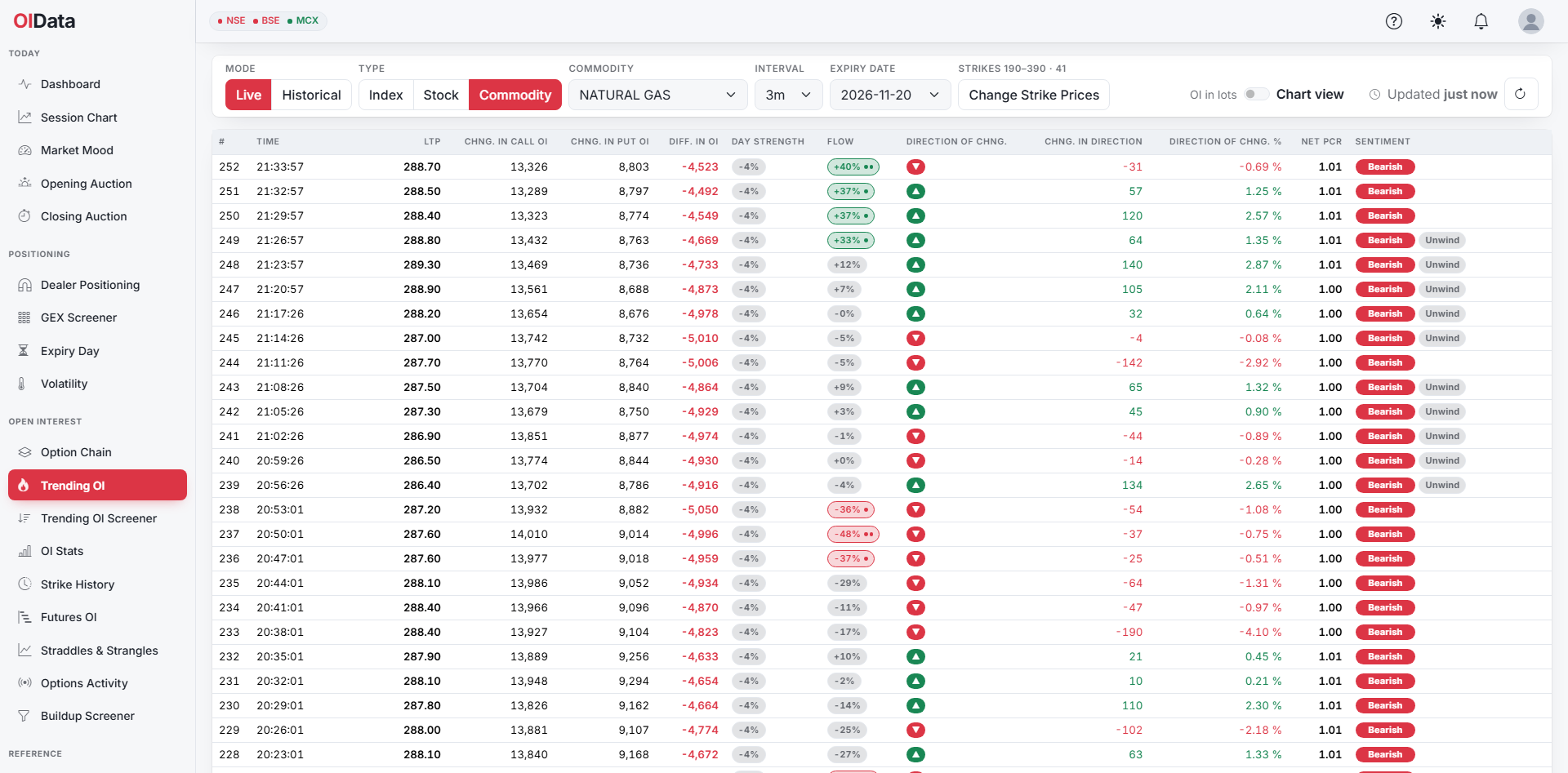Open Futures OI in sidebar

click(97, 617)
